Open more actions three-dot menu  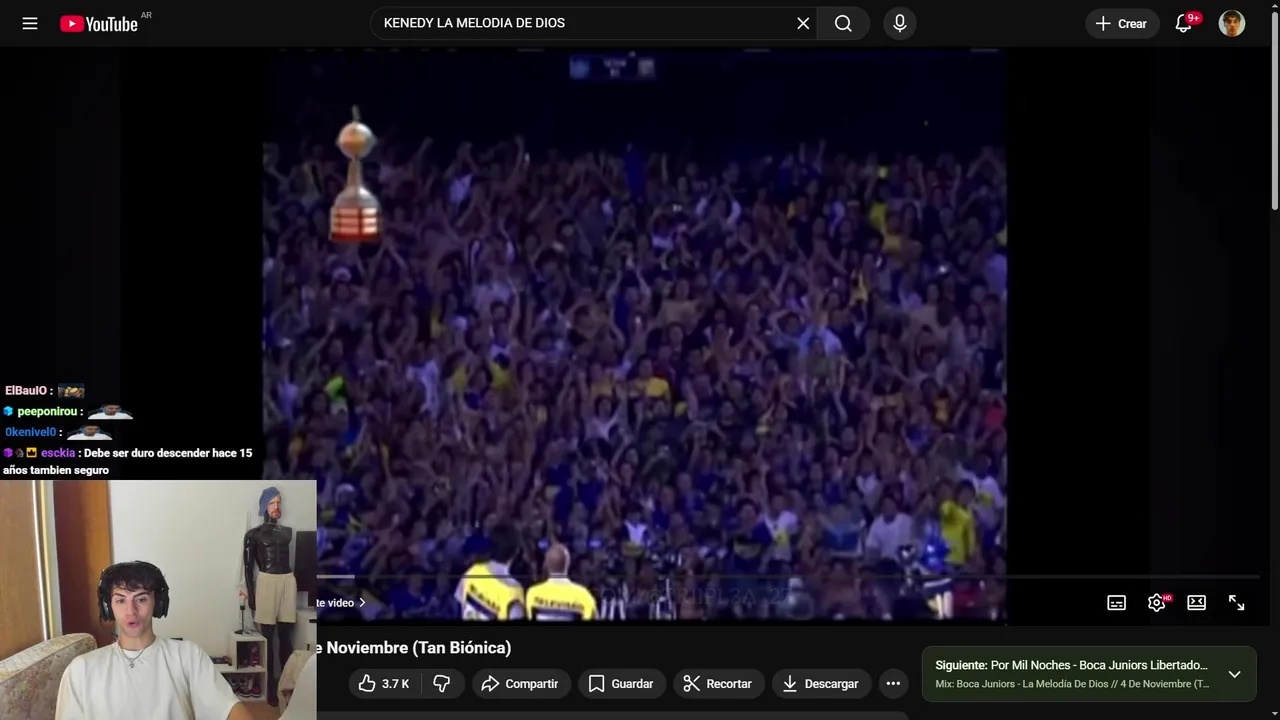coord(894,683)
